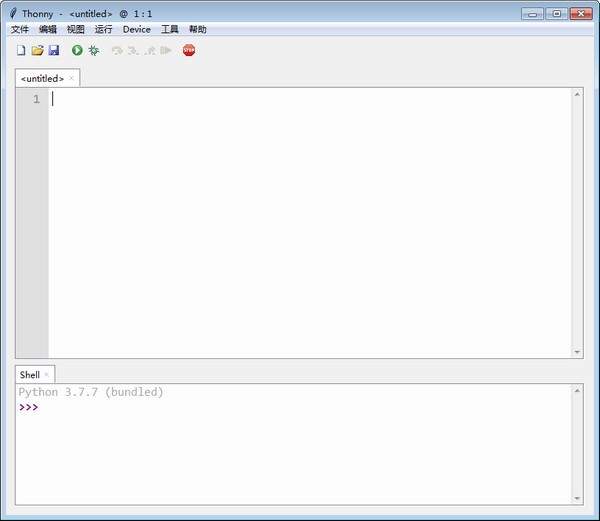Click the Shell scrollbar down arrow
Screen dimensions: 600x521
click(577, 498)
